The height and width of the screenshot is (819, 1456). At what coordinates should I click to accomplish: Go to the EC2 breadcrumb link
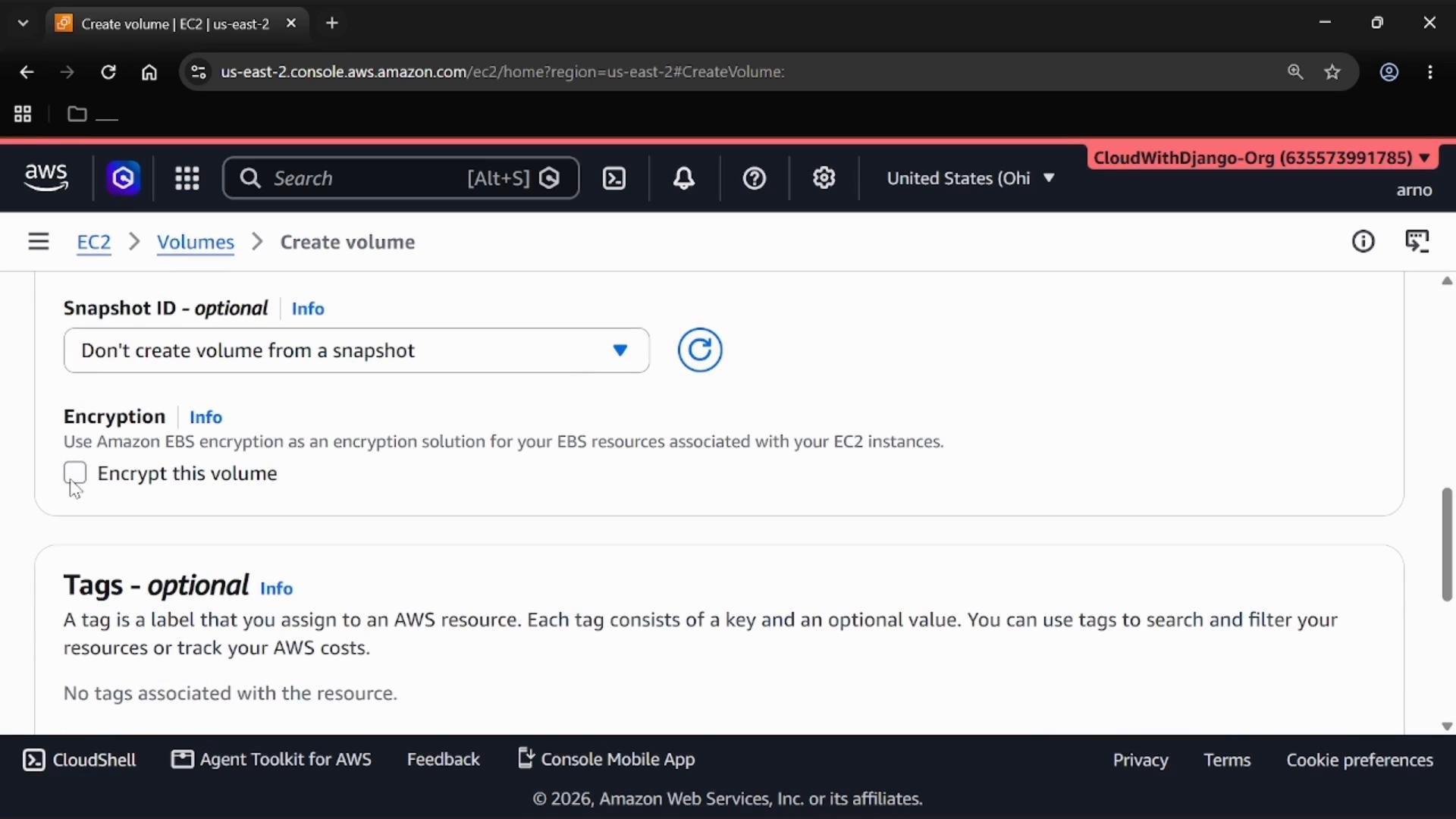[x=94, y=242]
